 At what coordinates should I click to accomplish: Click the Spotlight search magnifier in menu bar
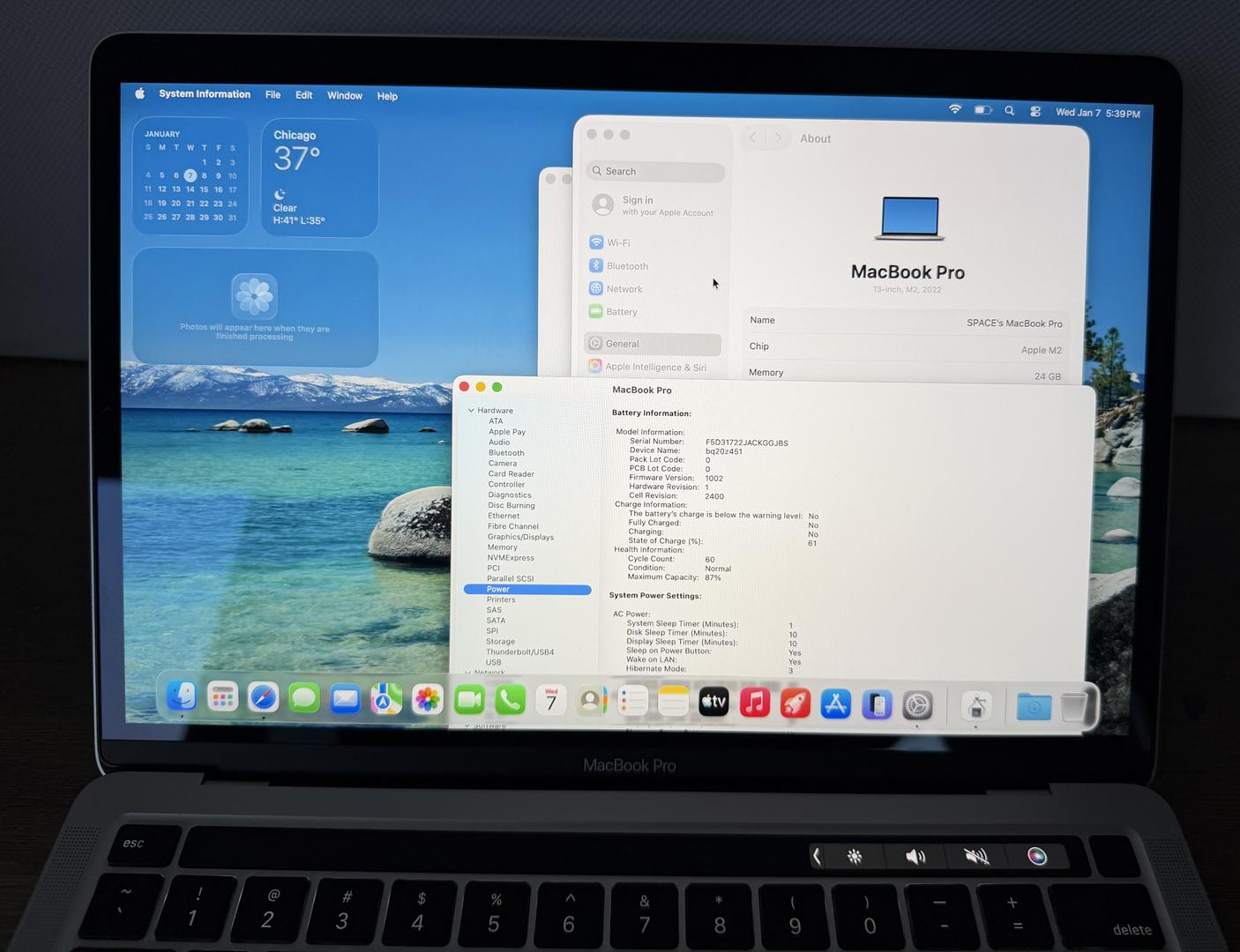click(x=1009, y=111)
